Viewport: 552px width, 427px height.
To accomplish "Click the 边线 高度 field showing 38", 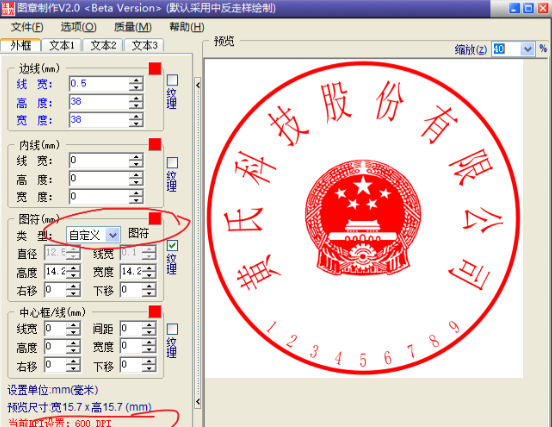I will 99,102.
